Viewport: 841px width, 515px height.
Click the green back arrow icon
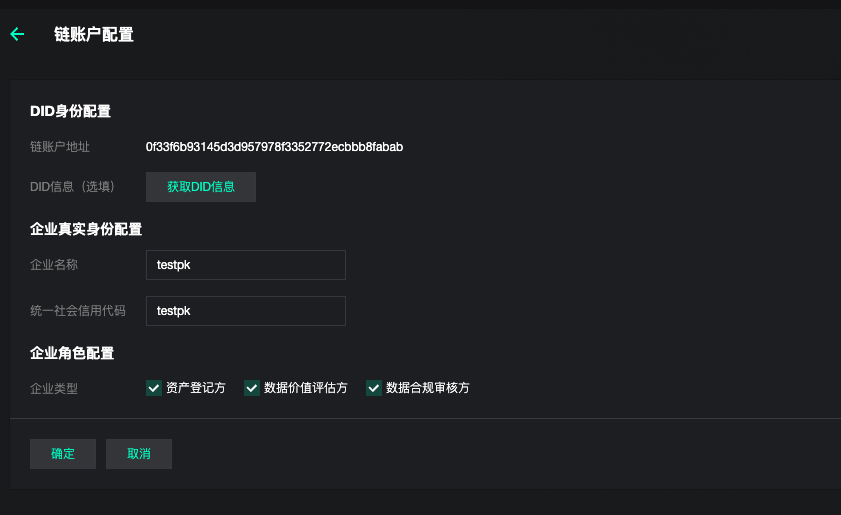(x=17, y=34)
